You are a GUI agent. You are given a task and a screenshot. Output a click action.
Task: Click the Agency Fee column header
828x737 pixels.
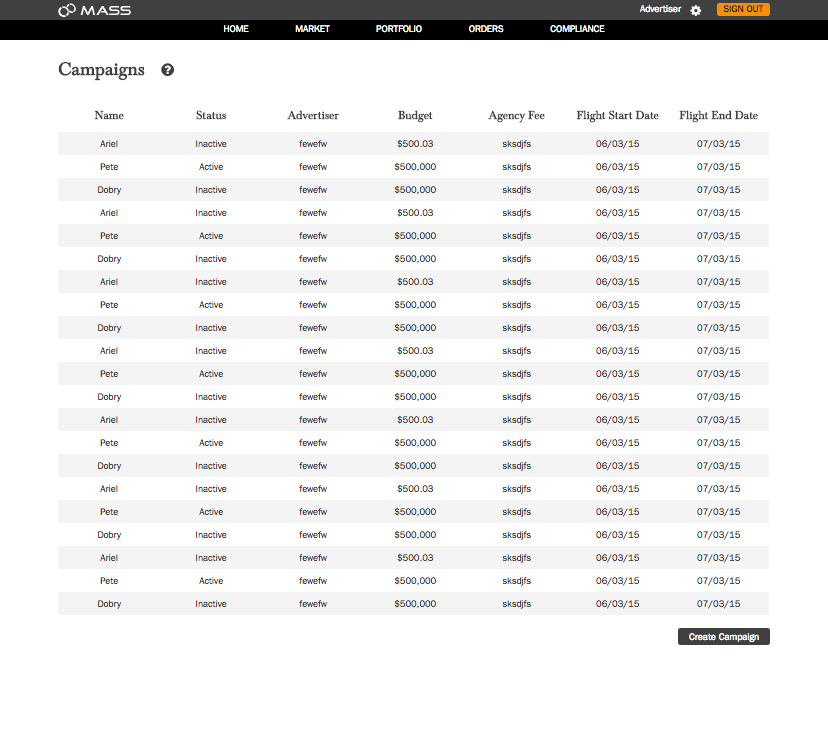click(516, 116)
